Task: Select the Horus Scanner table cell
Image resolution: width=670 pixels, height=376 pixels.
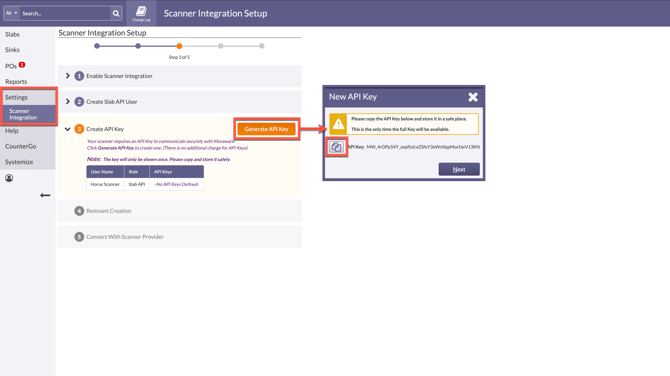Action: coord(105,184)
